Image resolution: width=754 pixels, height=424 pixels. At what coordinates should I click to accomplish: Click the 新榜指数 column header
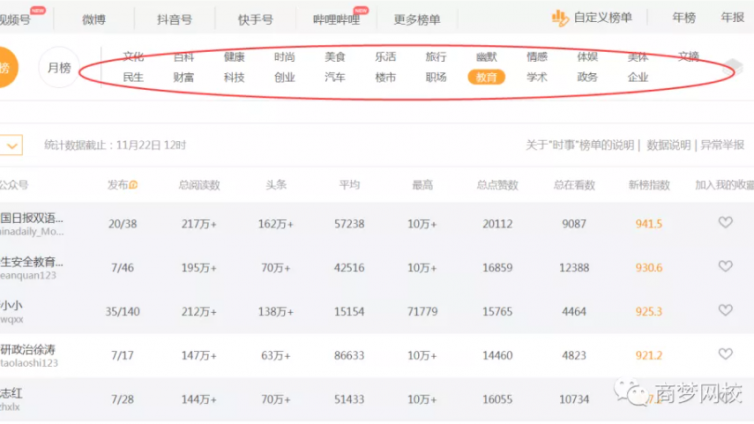tap(649, 185)
